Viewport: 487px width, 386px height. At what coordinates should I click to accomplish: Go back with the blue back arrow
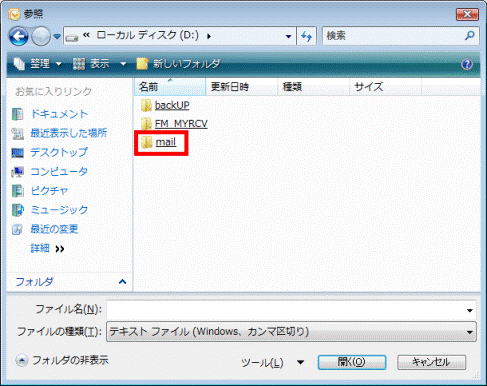click(19, 36)
